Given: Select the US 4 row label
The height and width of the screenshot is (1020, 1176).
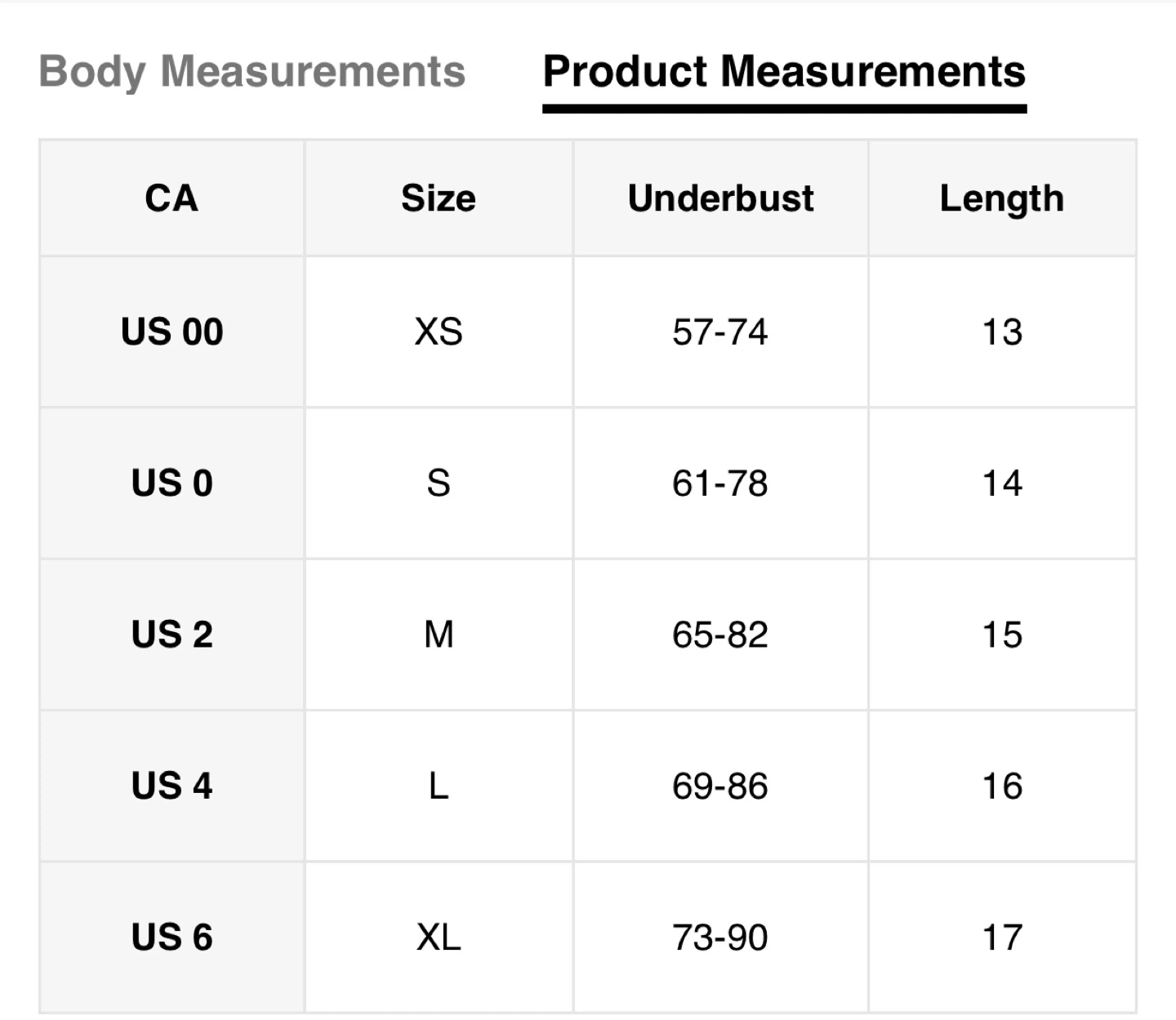Looking at the screenshot, I should click(x=171, y=786).
